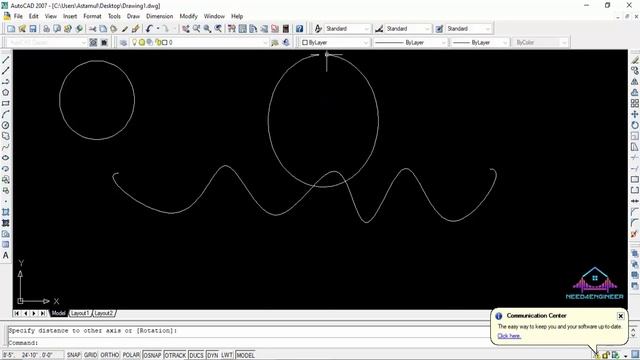Open the layer list dropdown
This screenshot has height=360, width=640.
(x=199, y=42)
